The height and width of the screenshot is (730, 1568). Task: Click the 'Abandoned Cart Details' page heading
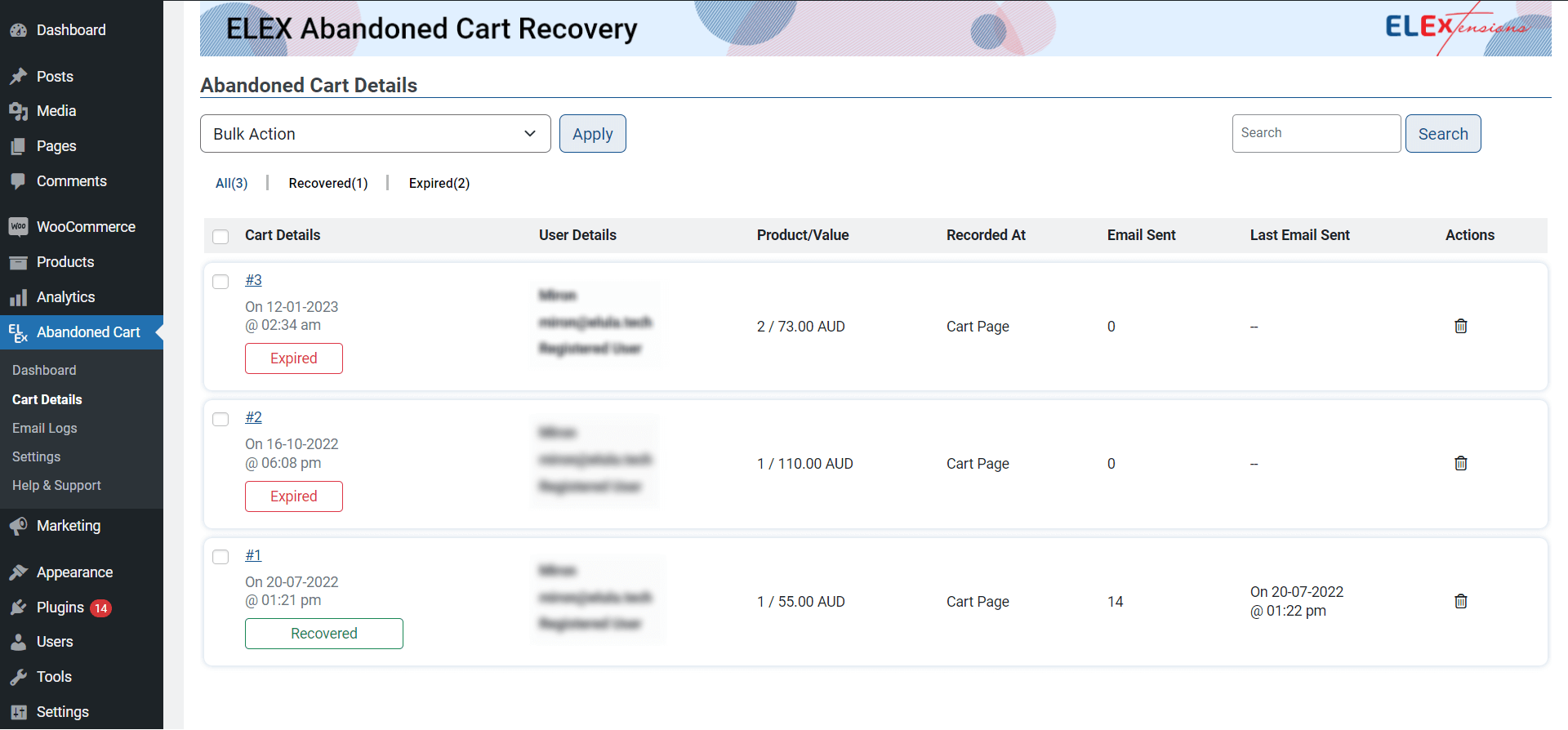pyautogui.click(x=309, y=85)
